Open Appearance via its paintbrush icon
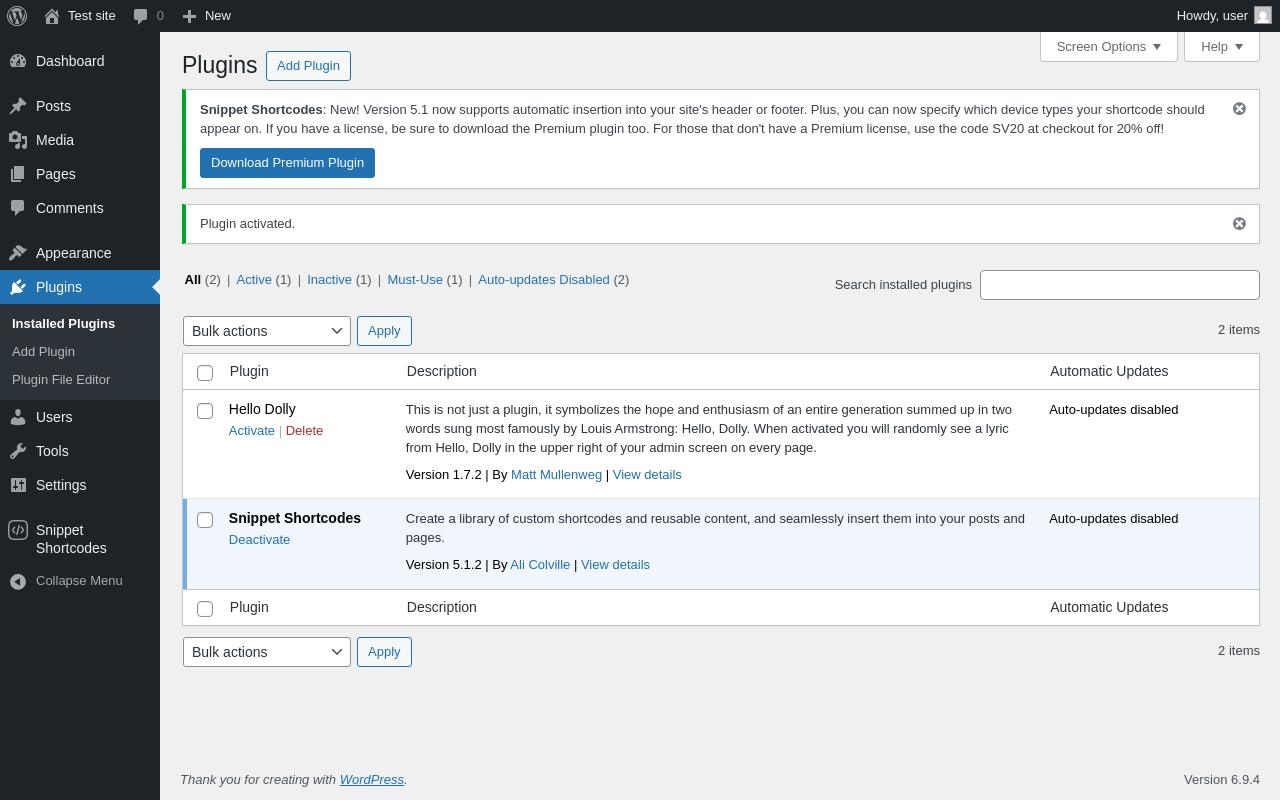 pos(18,253)
